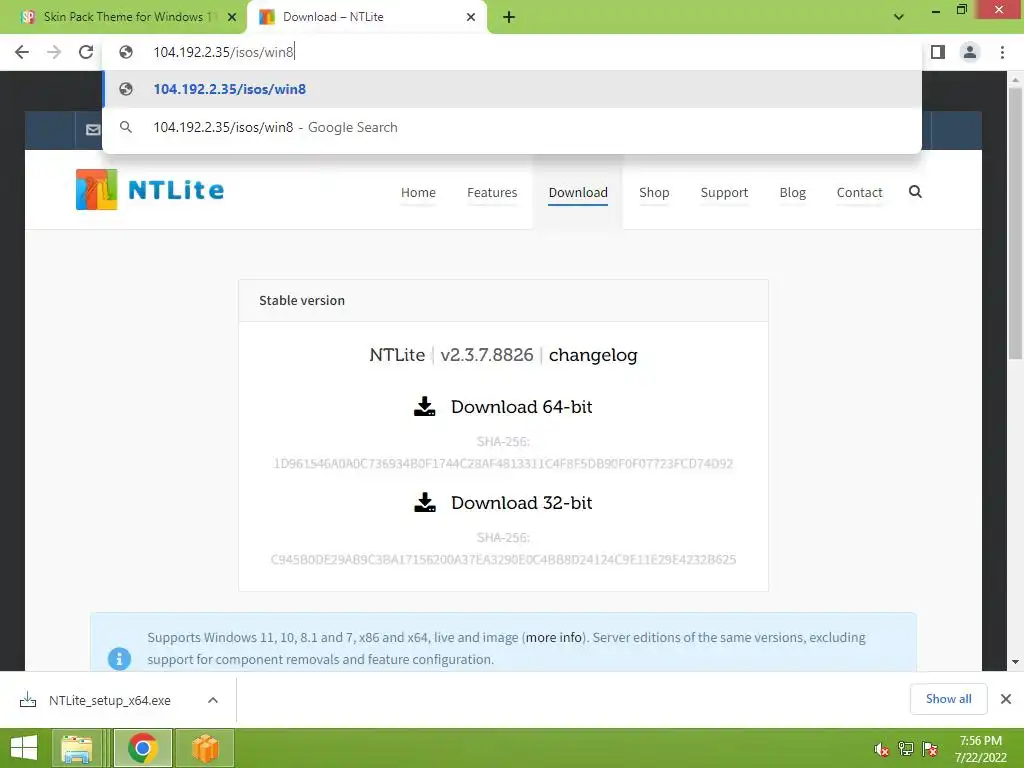Click the globe icon in the address bar

126,52
